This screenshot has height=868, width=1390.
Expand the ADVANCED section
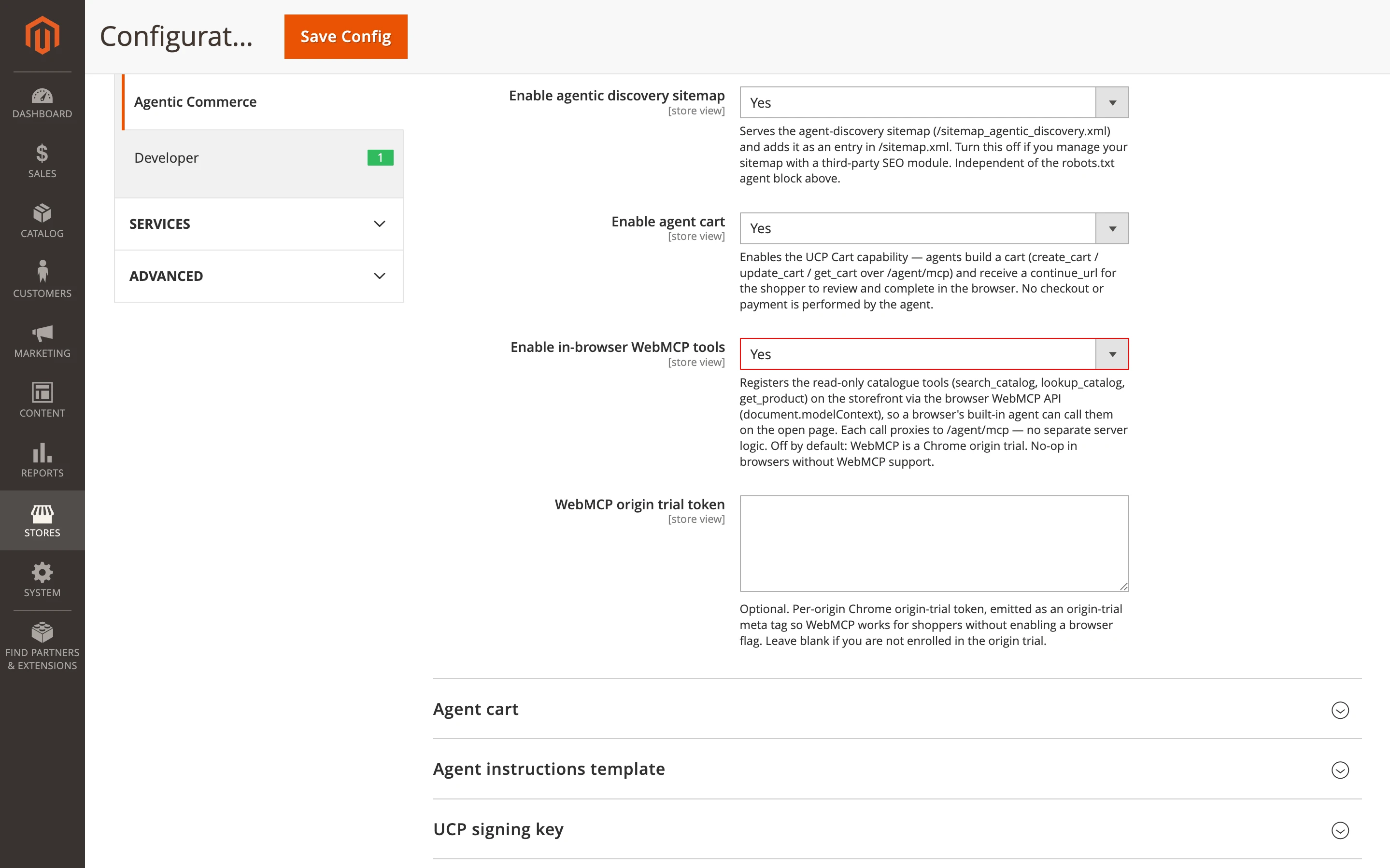259,276
